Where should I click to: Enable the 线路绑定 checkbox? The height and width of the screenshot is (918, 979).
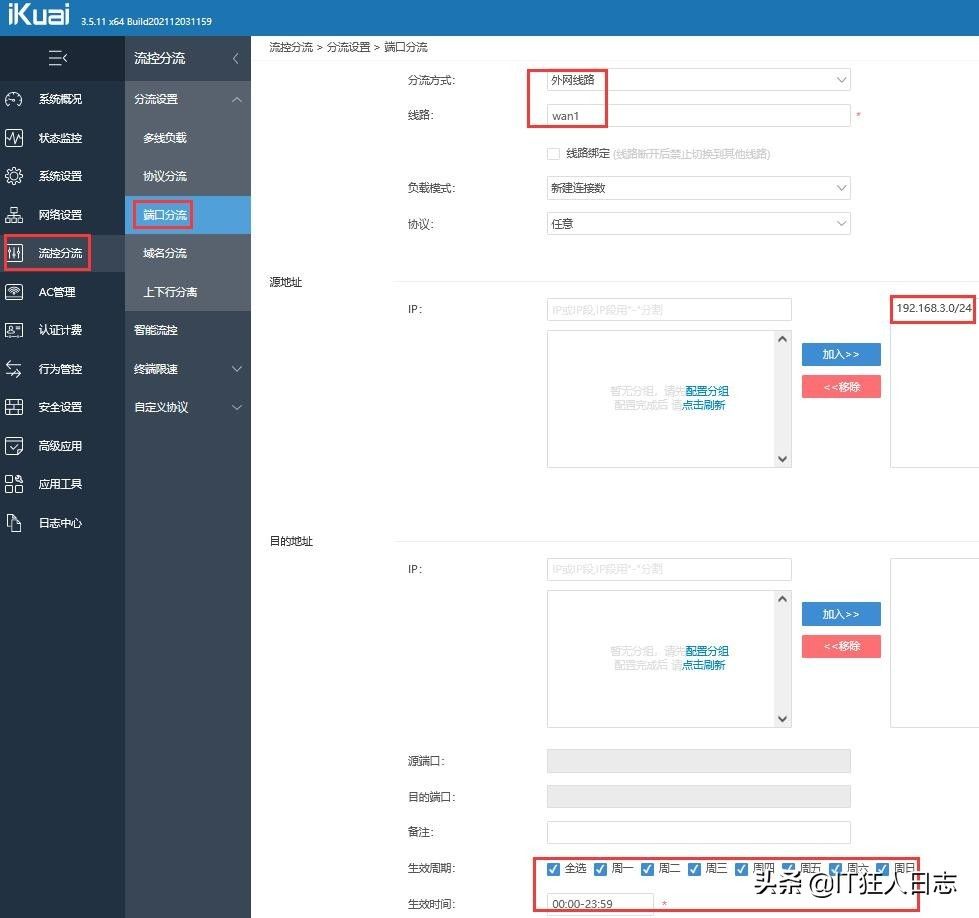point(553,154)
